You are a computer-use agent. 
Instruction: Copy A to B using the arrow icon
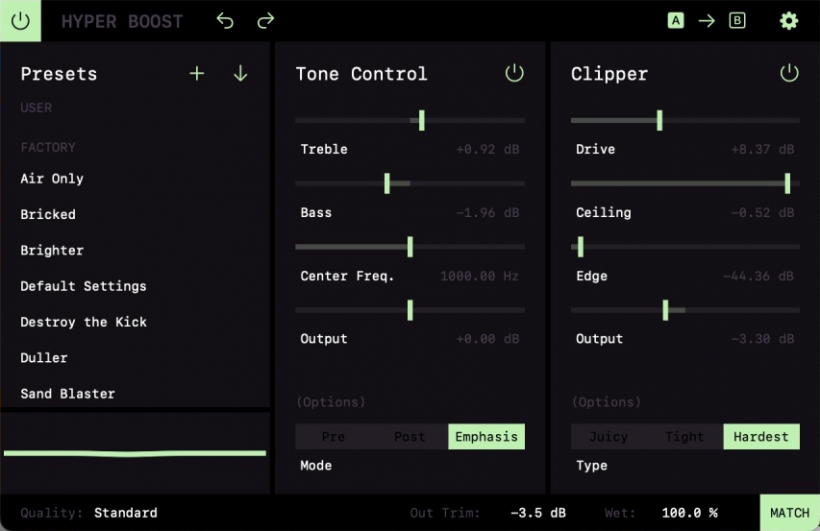(706, 21)
